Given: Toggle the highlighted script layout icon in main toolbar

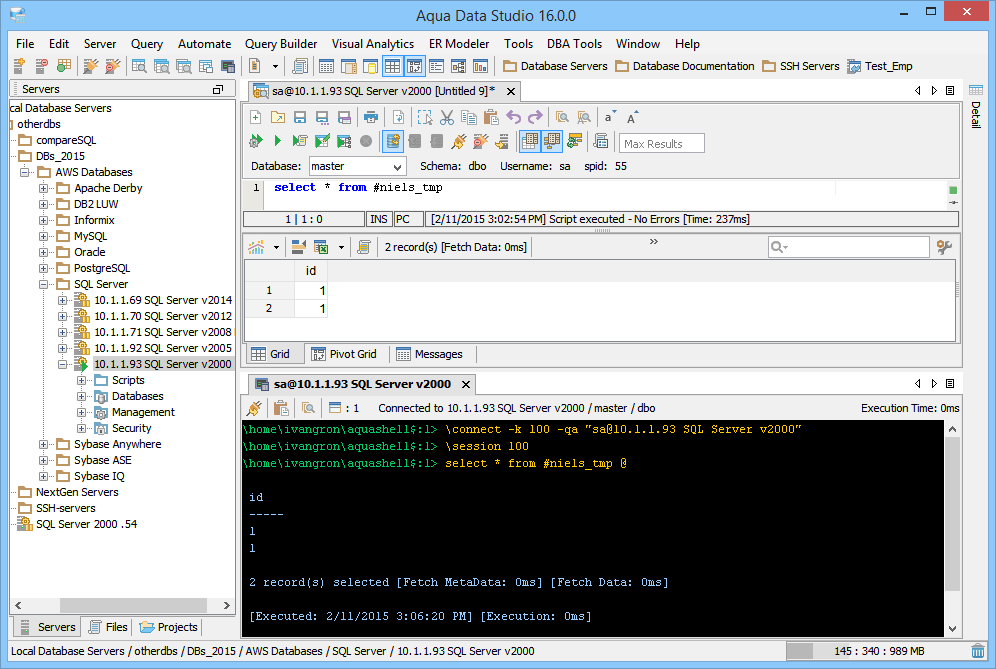Looking at the screenshot, I should [415, 66].
